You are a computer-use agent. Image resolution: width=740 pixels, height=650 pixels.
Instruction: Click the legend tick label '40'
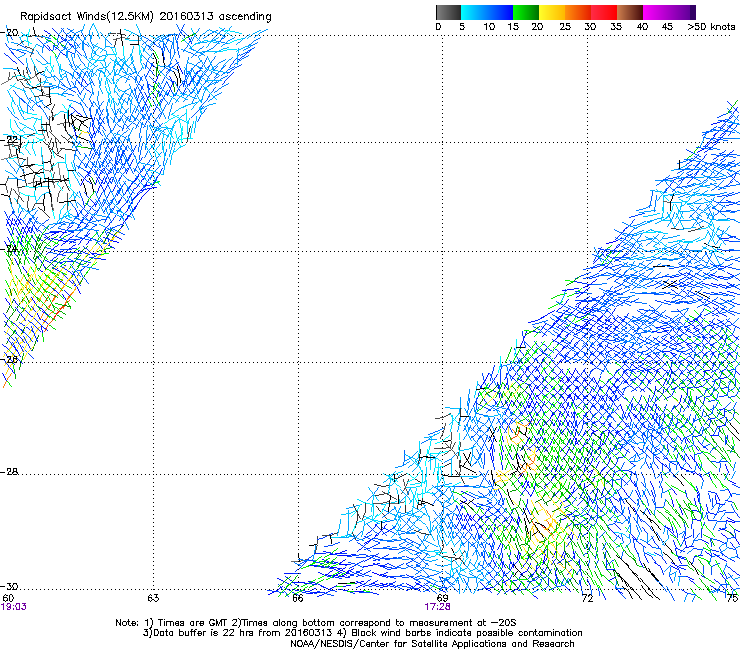(642, 27)
